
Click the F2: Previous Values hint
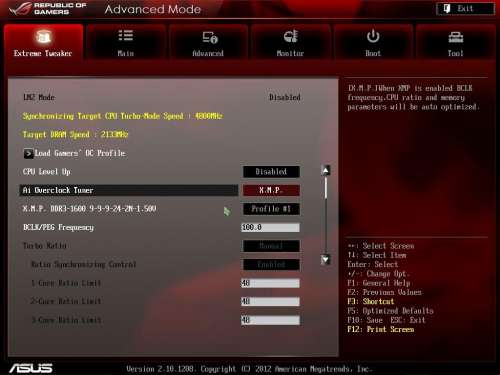pos(384,292)
